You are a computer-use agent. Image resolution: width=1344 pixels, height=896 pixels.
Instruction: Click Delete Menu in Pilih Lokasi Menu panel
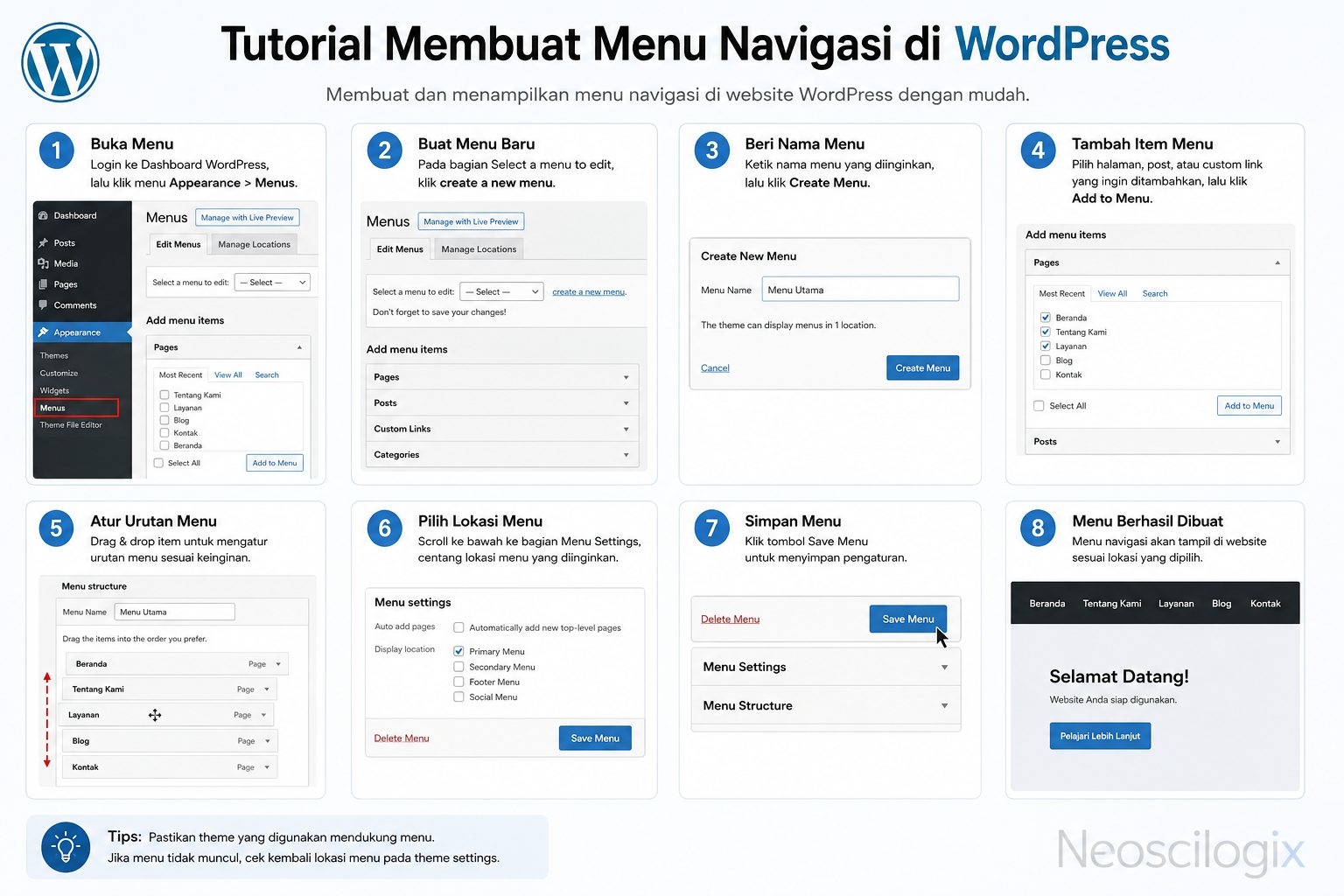402,738
